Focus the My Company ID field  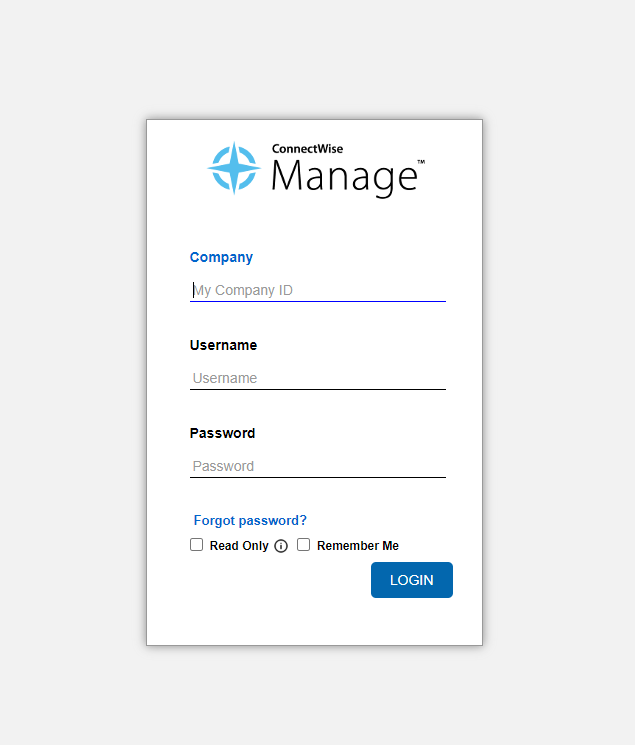coord(317,290)
